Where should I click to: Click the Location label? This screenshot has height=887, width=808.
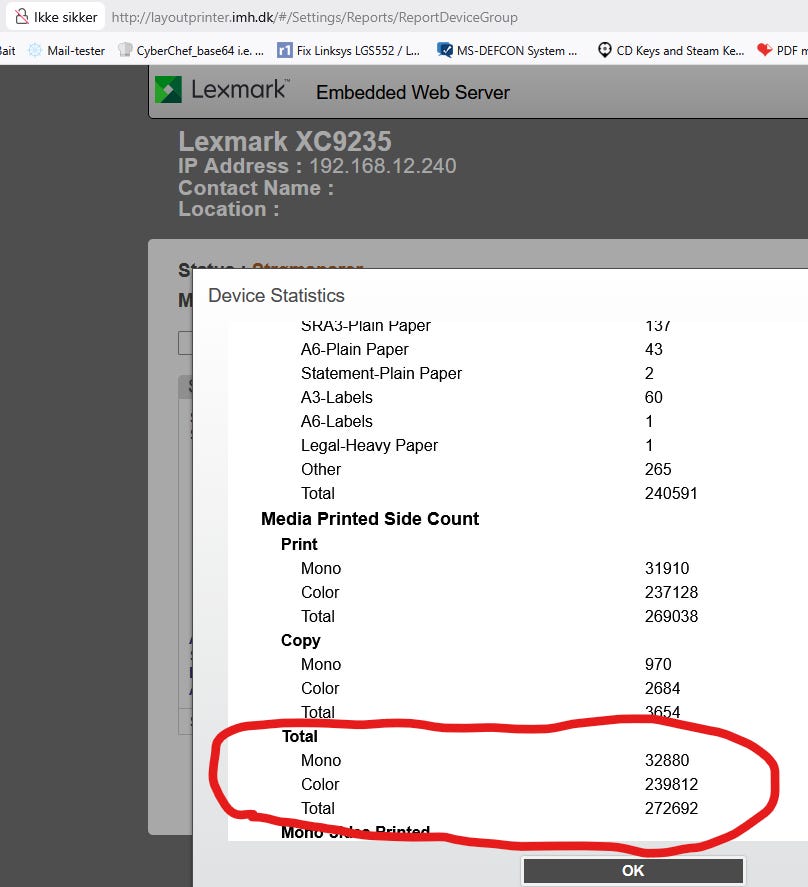[229, 209]
